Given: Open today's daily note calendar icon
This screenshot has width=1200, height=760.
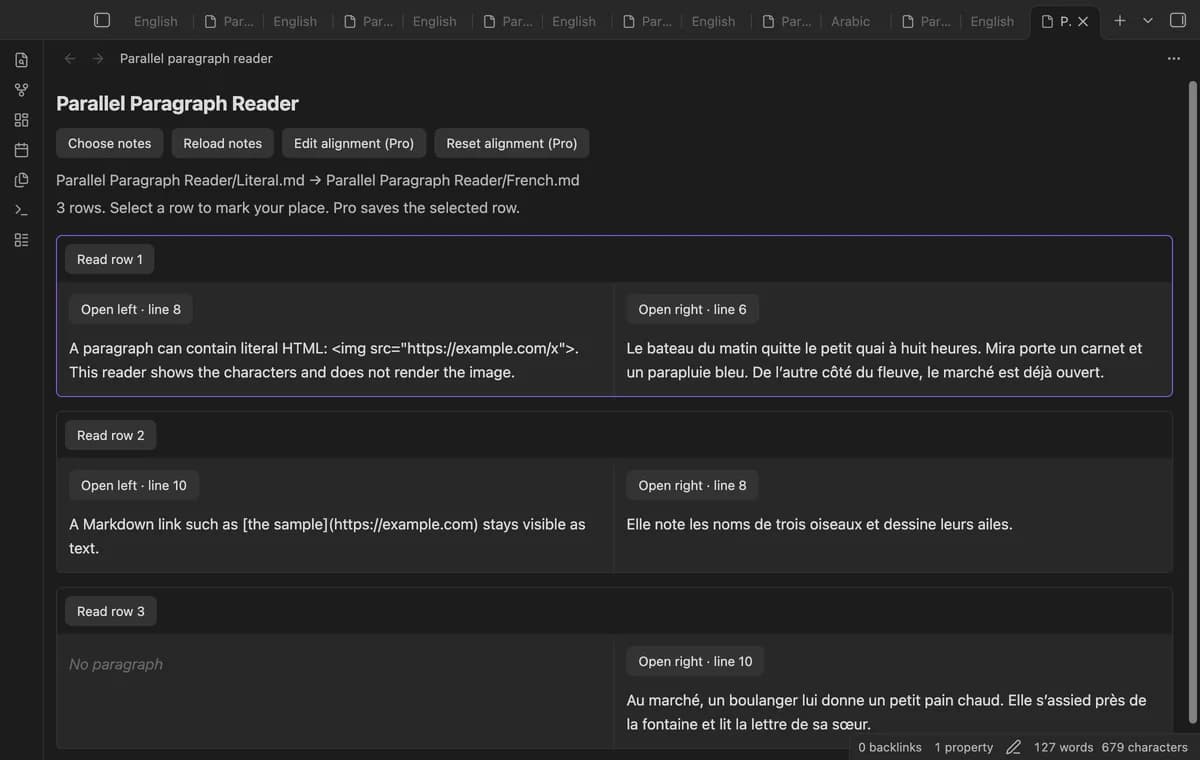Looking at the screenshot, I should (x=21, y=150).
